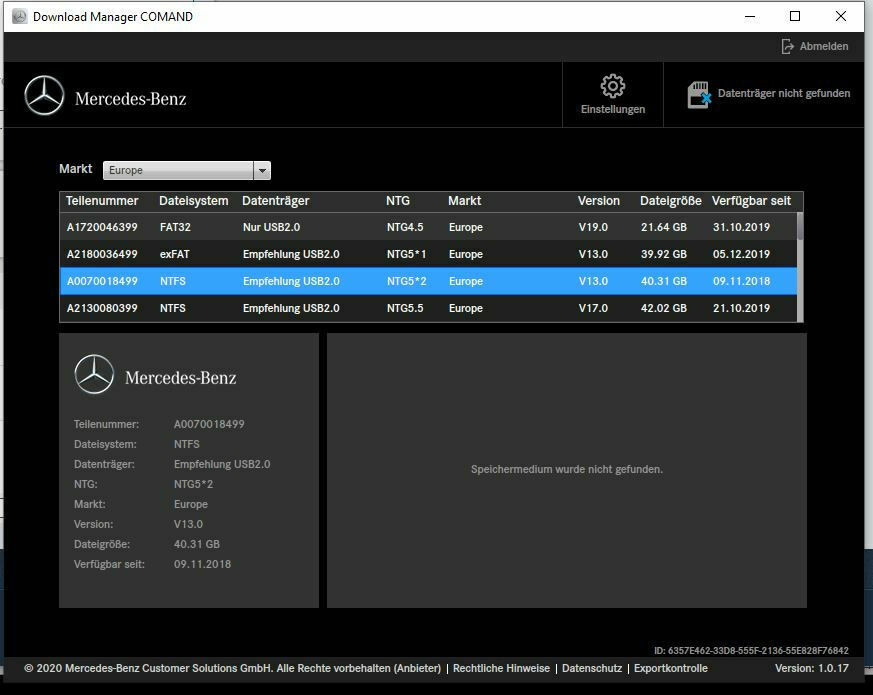Click the Anbieter link in footer
Viewport: 873px width, 695px height.
point(417,668)
